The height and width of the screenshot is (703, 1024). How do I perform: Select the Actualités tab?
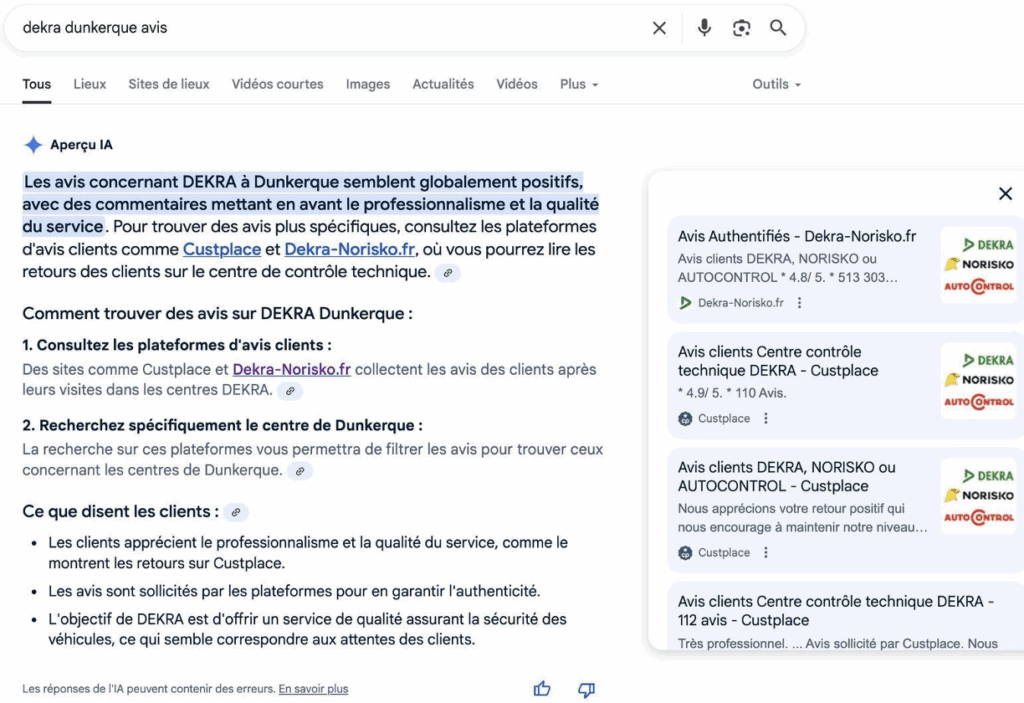coord(443,84)
